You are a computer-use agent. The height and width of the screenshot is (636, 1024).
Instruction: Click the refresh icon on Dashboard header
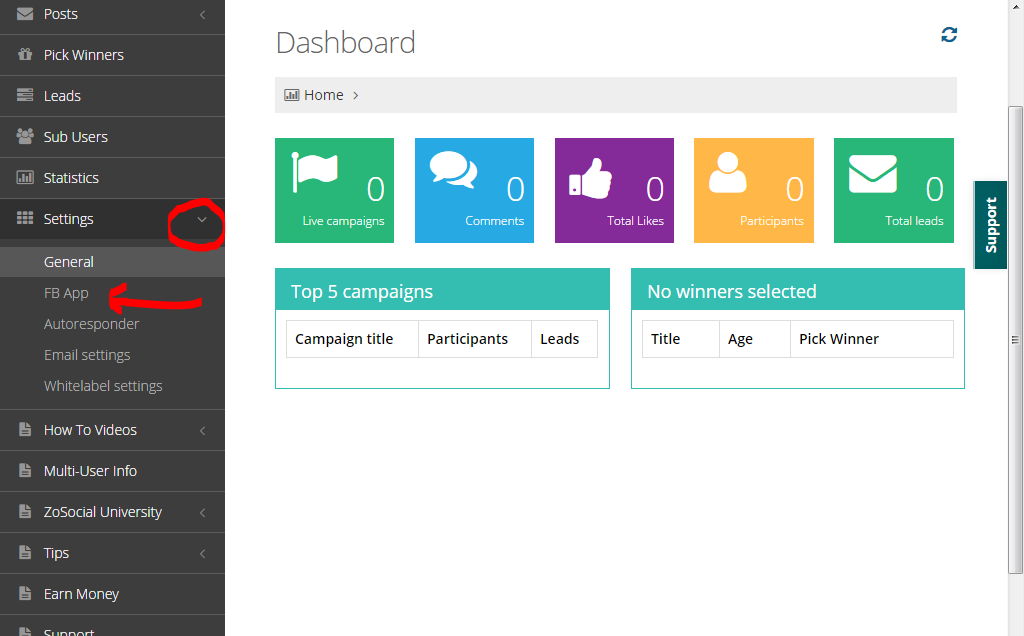949,35
